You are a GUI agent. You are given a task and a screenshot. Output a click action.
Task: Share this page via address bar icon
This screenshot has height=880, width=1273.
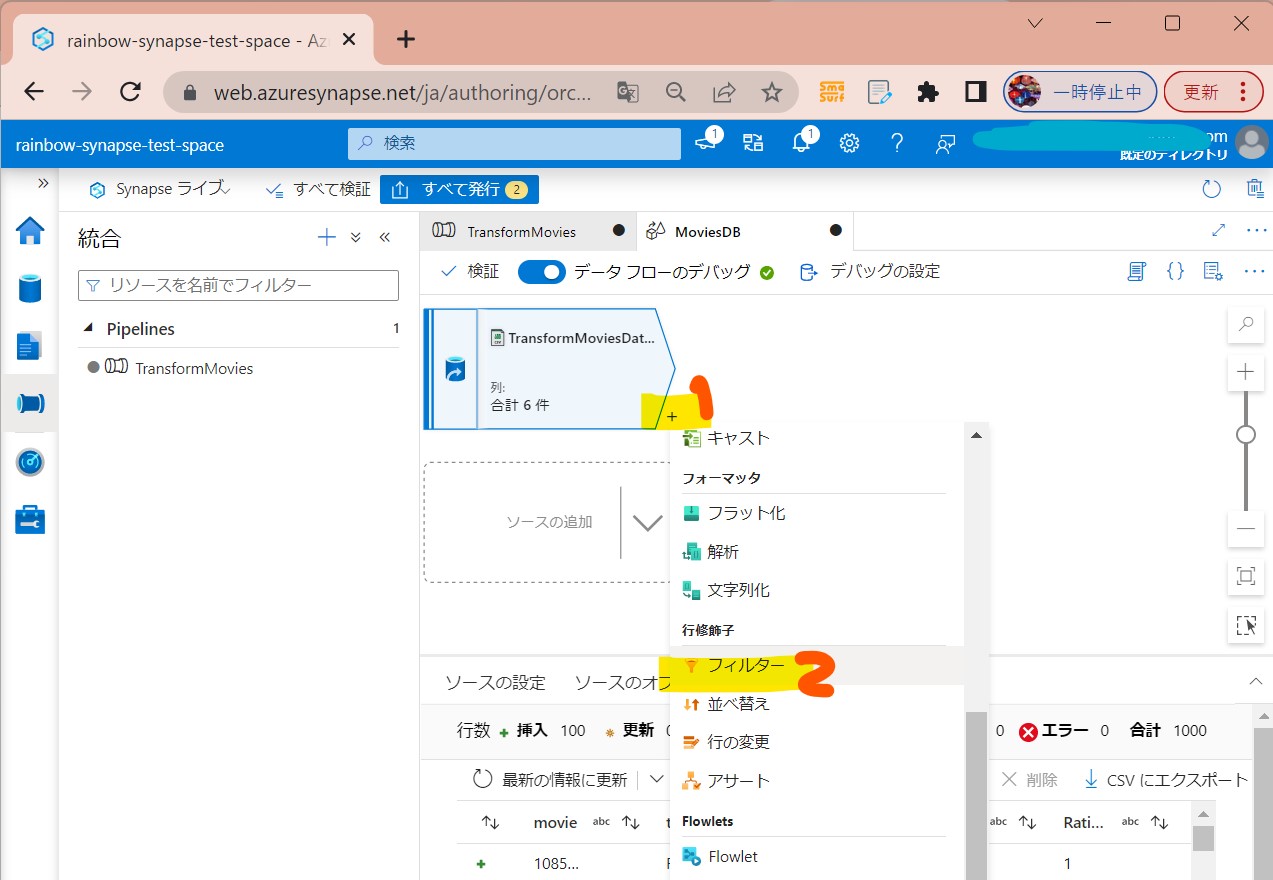point(724,92)
